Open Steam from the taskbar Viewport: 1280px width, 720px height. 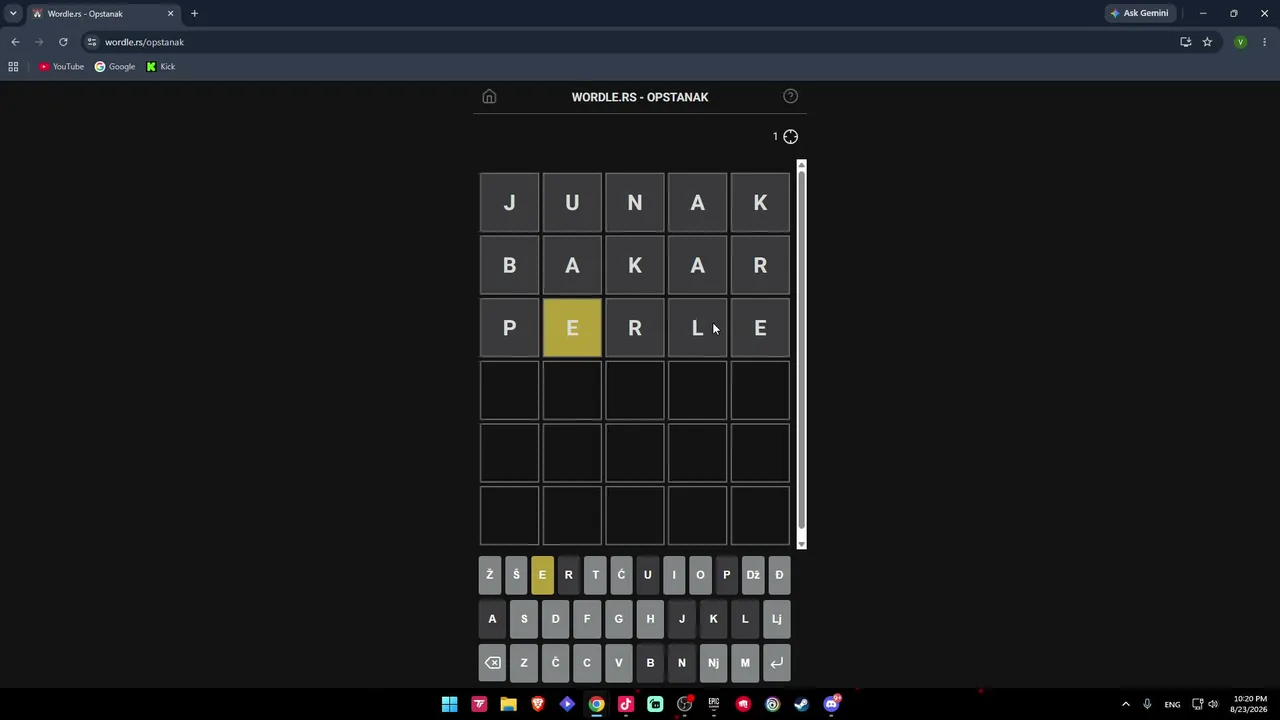click(x=802, y=704)
